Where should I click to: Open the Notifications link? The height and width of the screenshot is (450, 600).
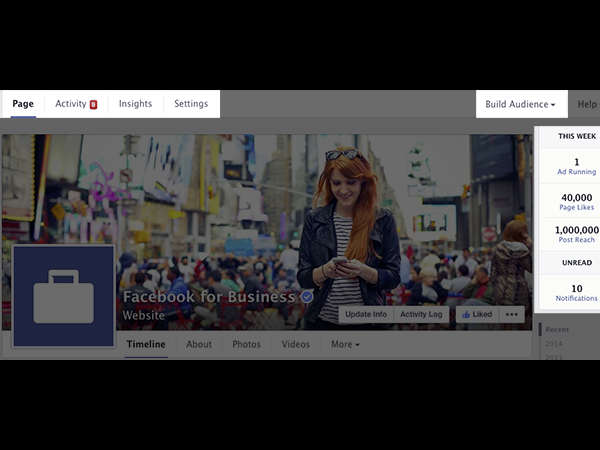(577, 298)
